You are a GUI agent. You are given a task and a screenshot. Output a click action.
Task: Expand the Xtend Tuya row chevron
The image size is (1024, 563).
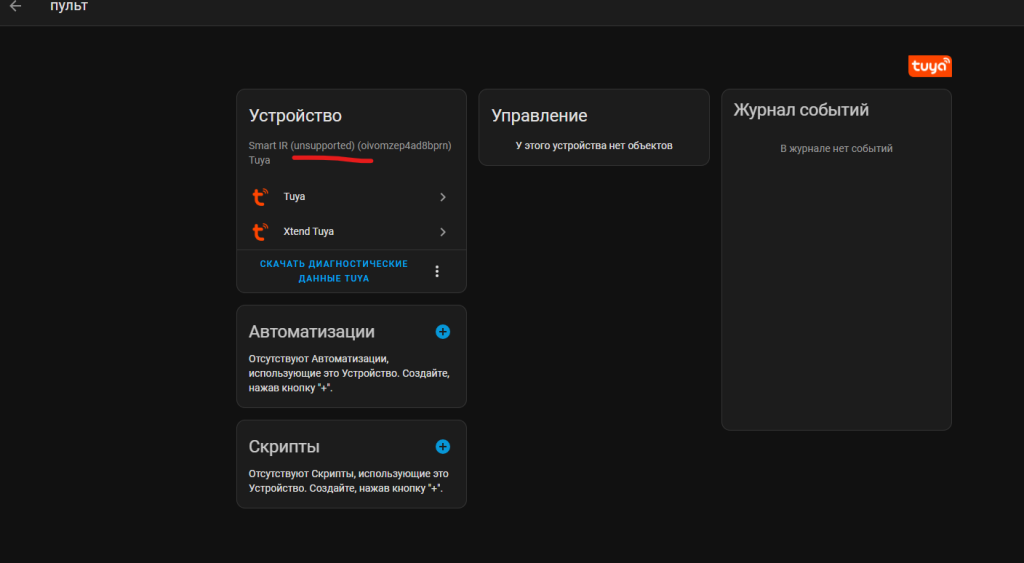443,232
